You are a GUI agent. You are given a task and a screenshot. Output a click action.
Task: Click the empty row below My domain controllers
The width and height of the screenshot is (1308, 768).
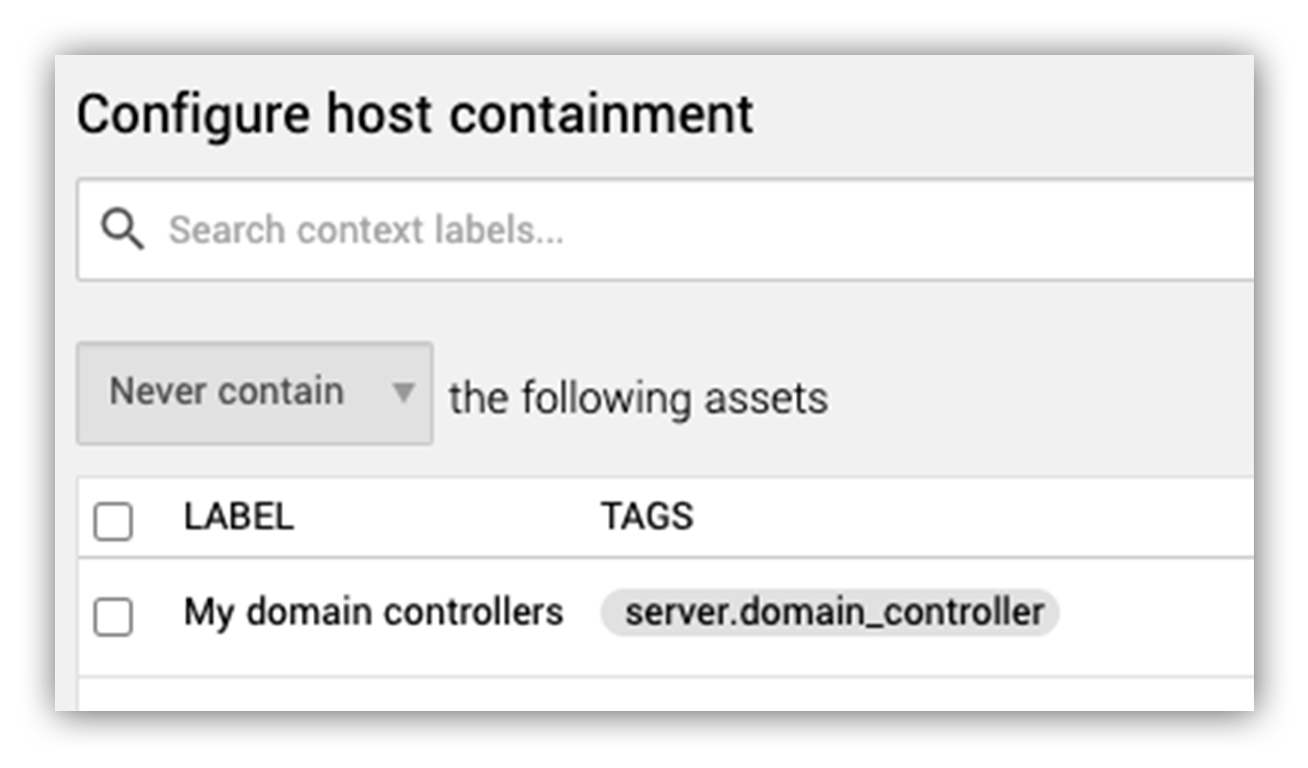point(665,694)
